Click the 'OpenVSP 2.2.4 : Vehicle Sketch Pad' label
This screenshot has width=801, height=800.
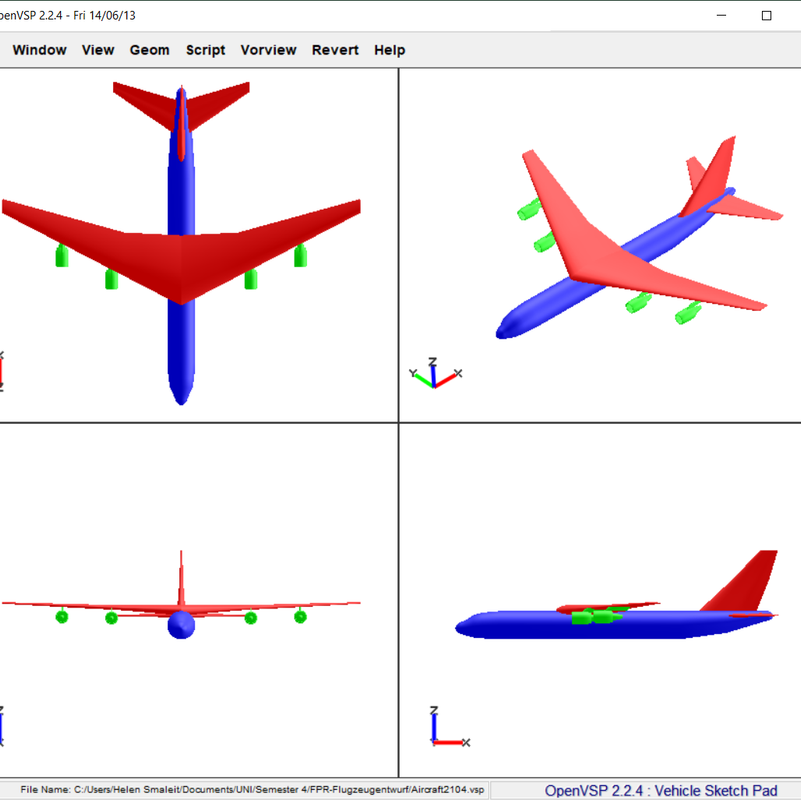click(661, 790)
